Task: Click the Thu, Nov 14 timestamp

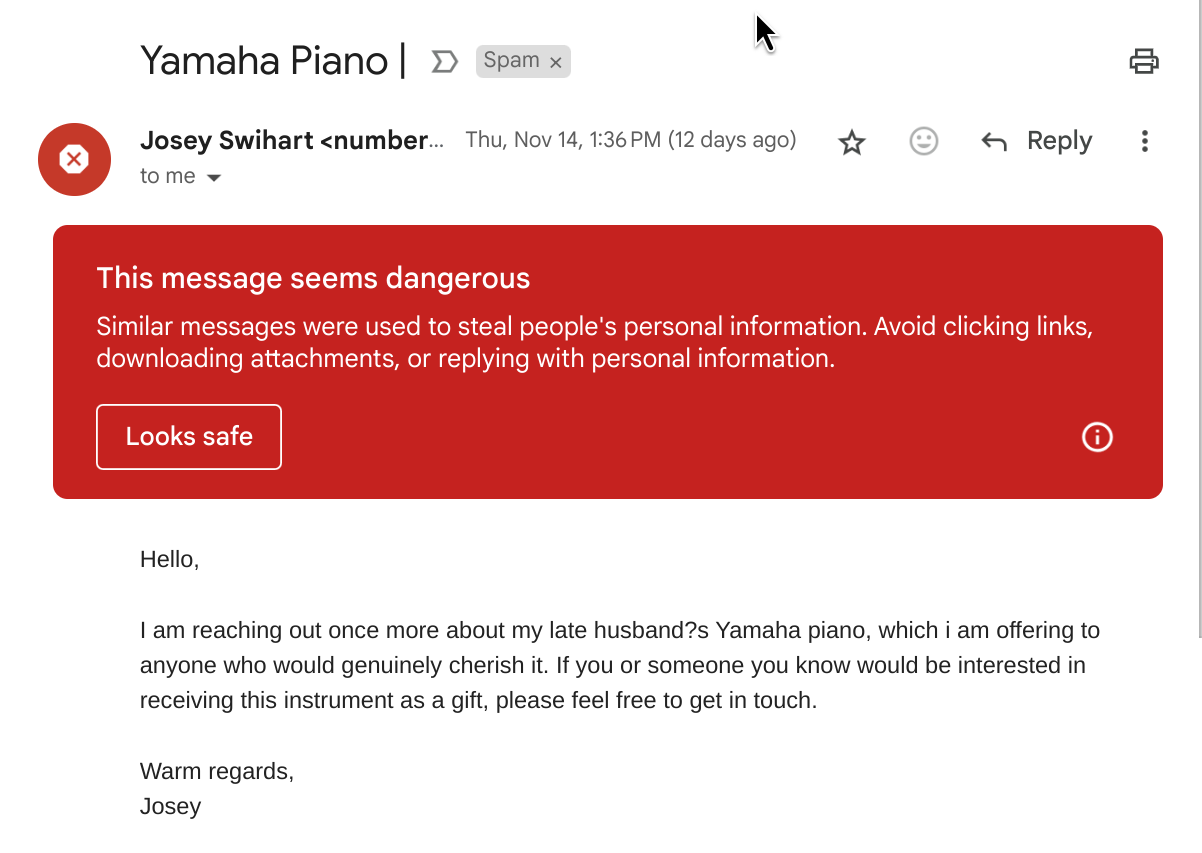Action: coord(630,141)
